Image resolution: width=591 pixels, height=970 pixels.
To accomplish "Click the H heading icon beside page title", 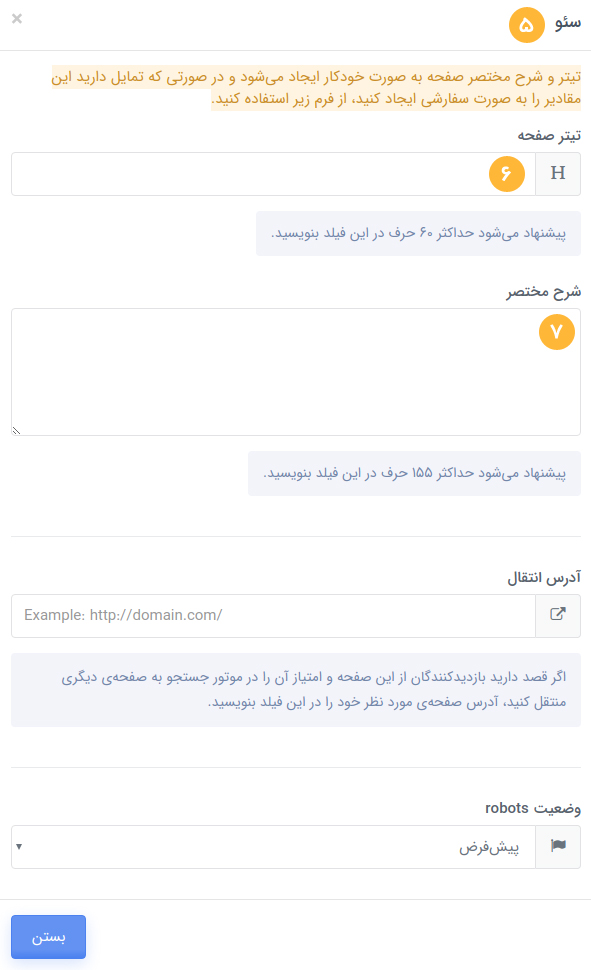I will (x=558, y=174).
